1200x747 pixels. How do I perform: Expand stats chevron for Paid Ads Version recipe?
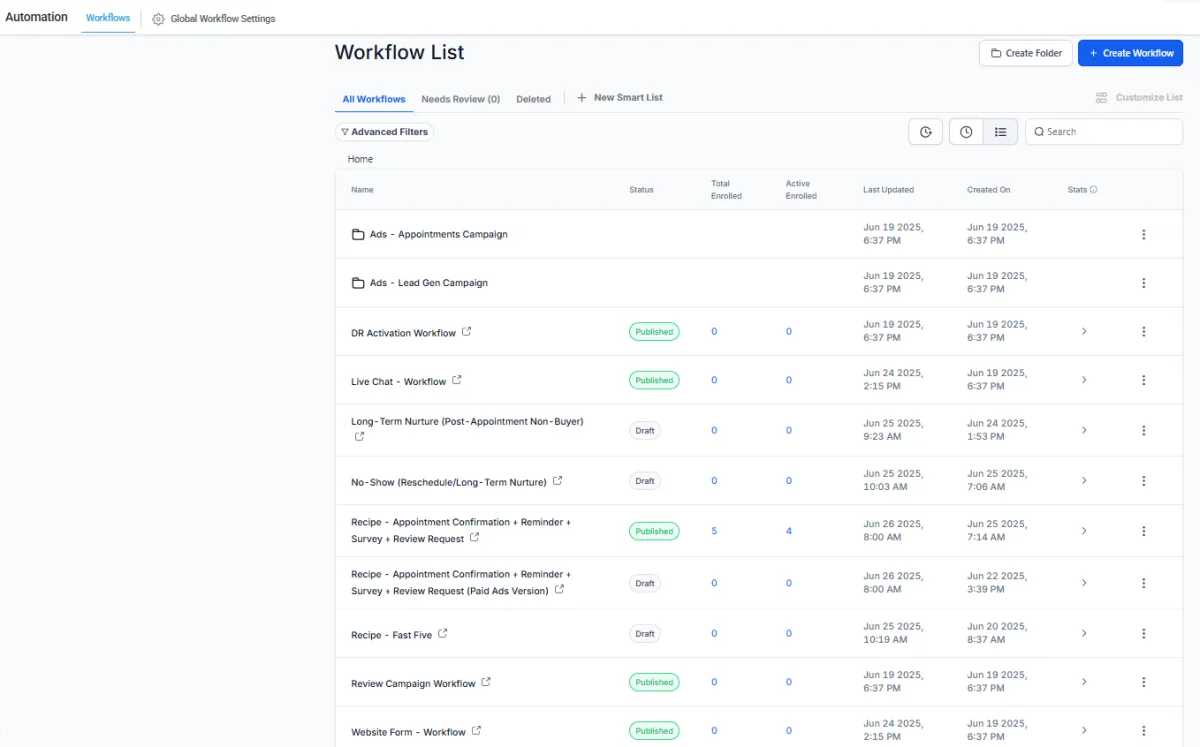(1084, 583)
